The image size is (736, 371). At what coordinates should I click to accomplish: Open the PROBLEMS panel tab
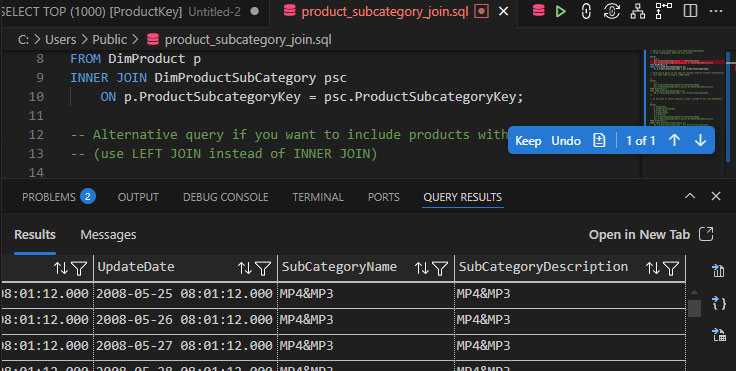(48, 197)
